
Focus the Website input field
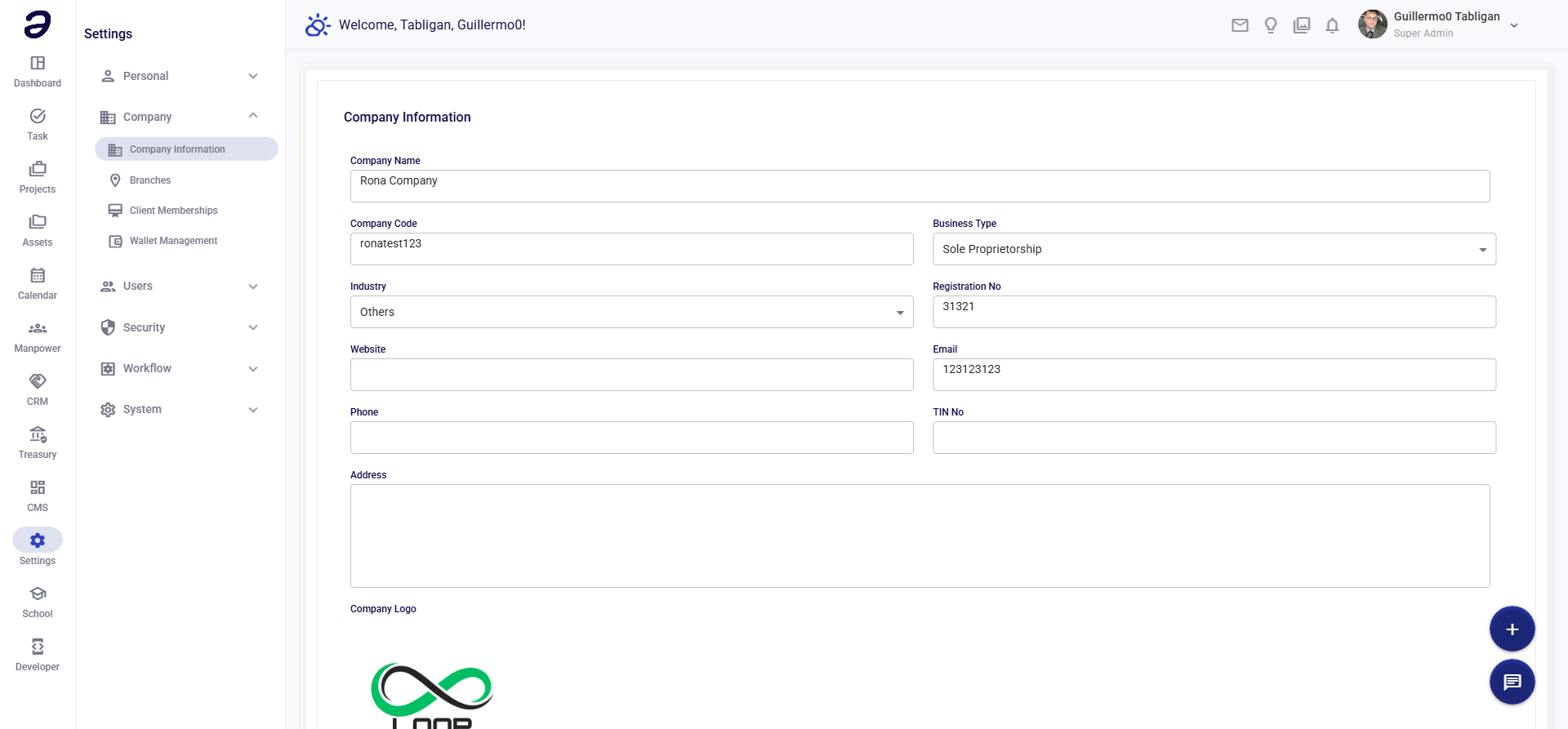[631, 375]
